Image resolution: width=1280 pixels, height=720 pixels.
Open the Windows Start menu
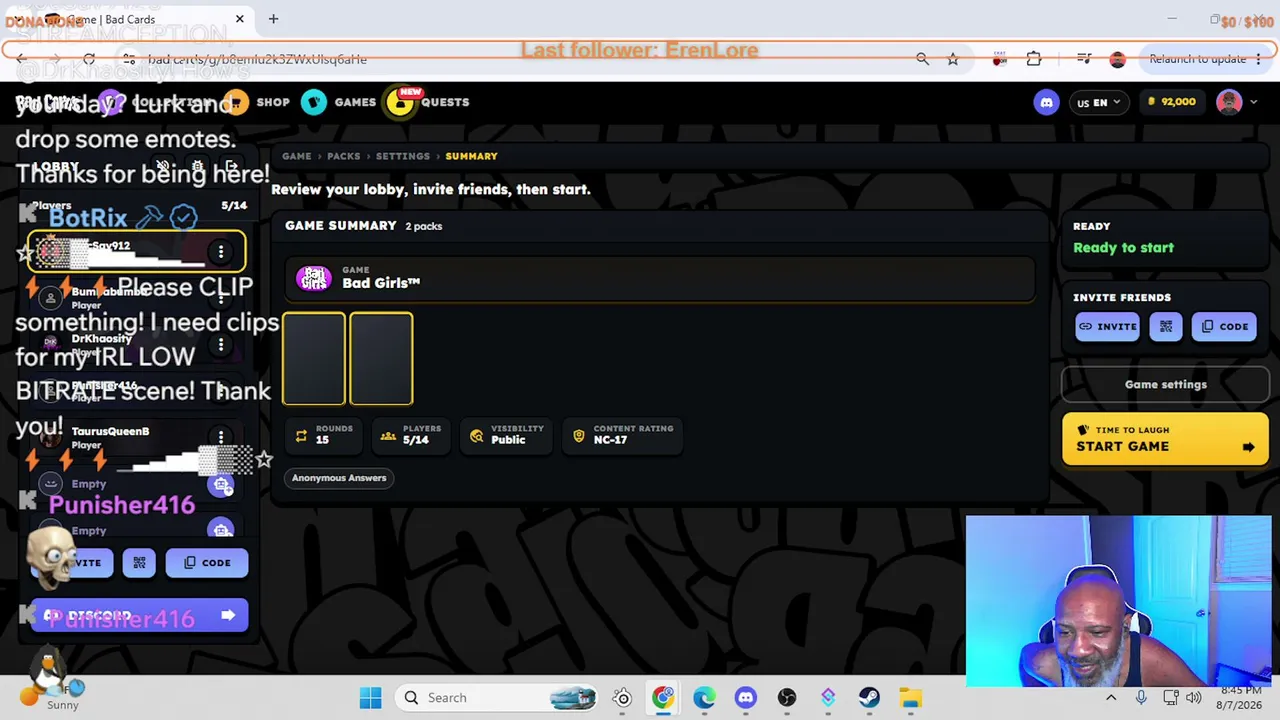point(370,698)
